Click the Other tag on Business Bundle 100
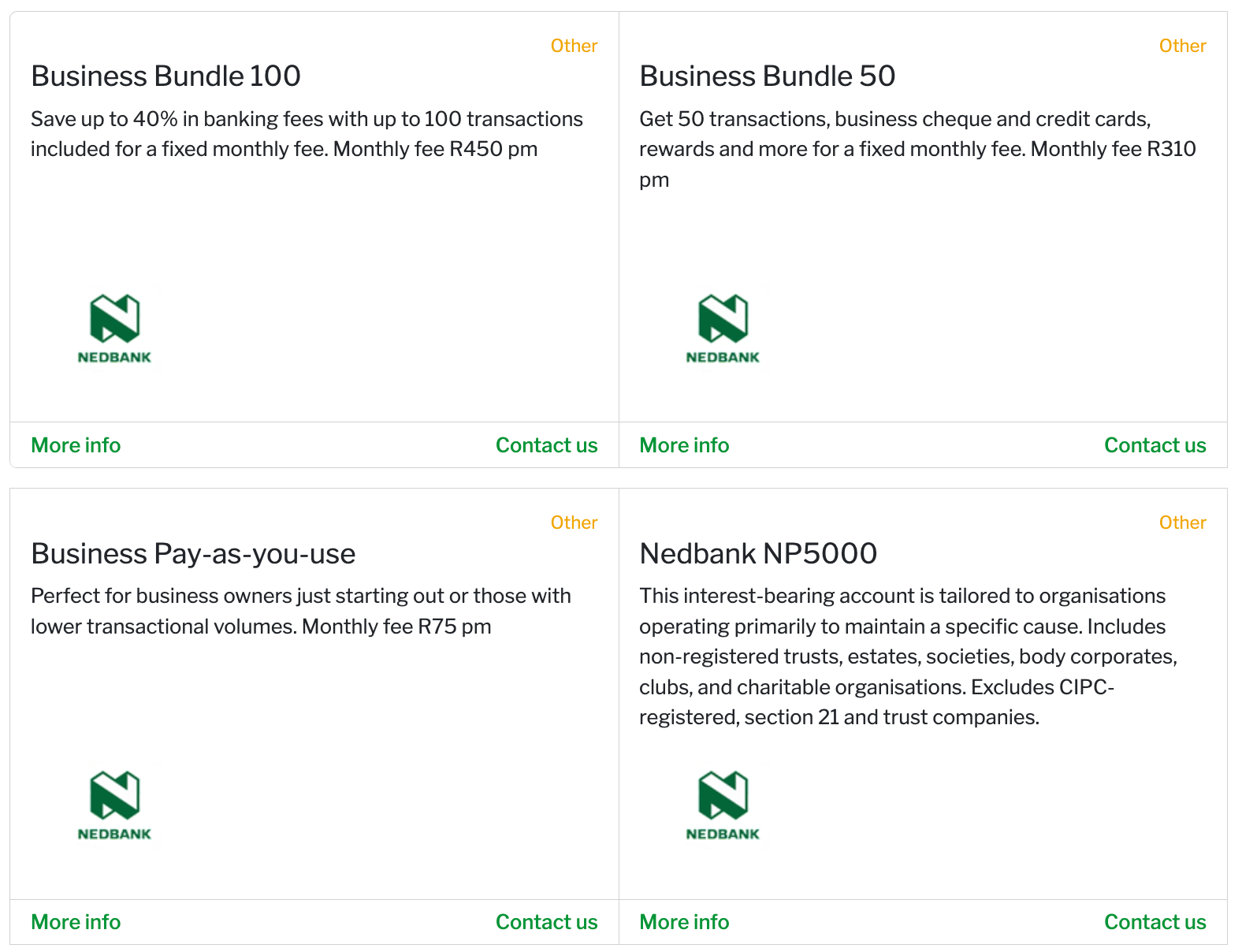 click(x=574, y=46)
